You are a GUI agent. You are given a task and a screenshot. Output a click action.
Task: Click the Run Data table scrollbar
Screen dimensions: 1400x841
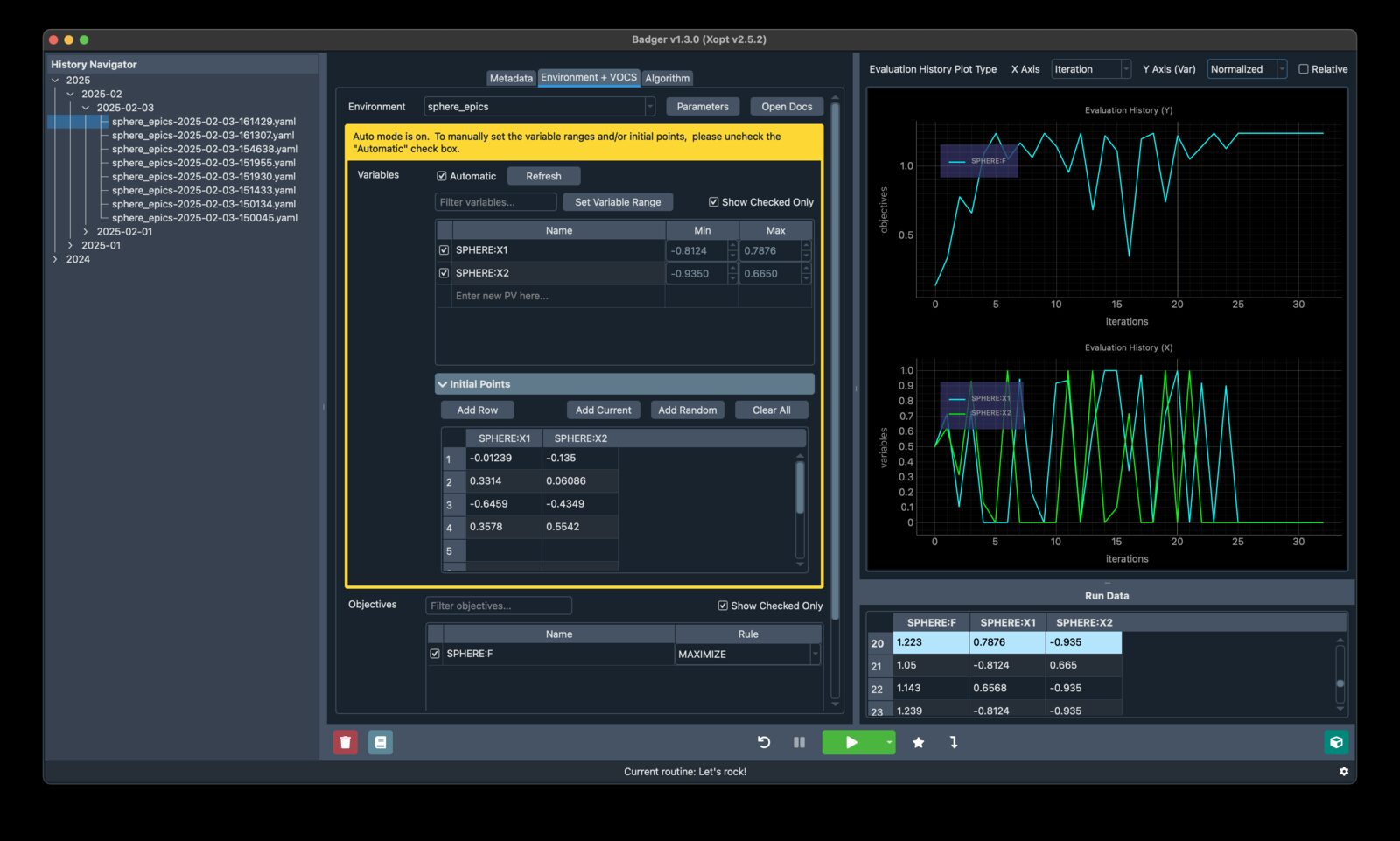[x=1340, y=683]
